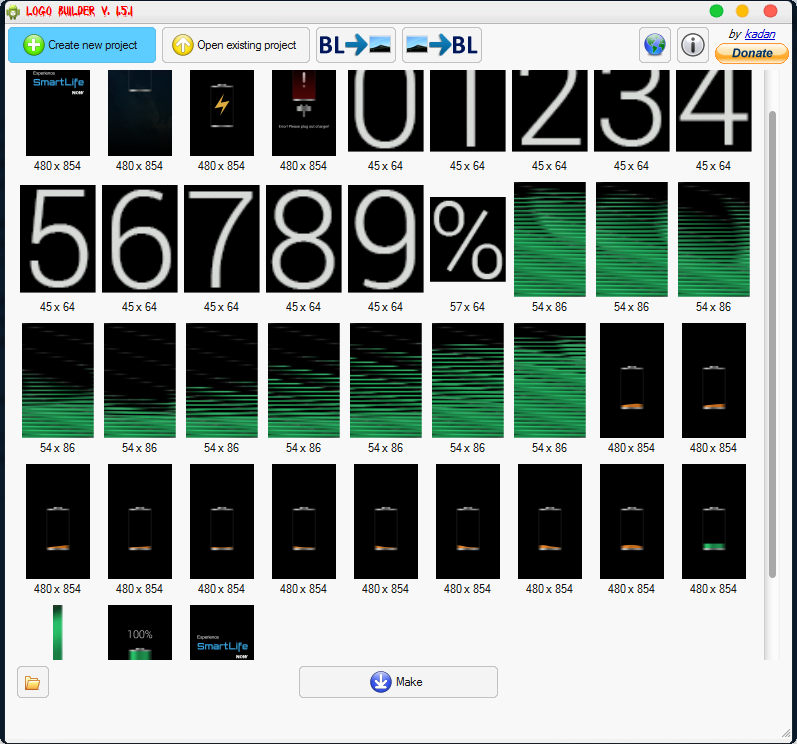This screenshot has width=797, height=744.
Task: Select the digit 7 thumbnail
Action: 222,239
